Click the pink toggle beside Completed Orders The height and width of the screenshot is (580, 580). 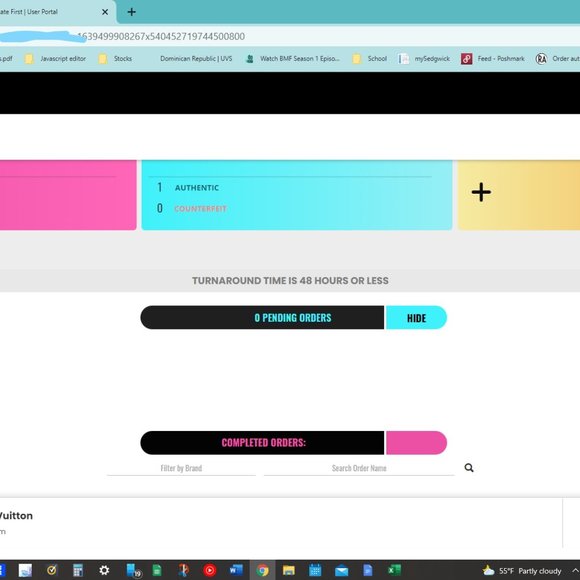(x=416, y=442)
